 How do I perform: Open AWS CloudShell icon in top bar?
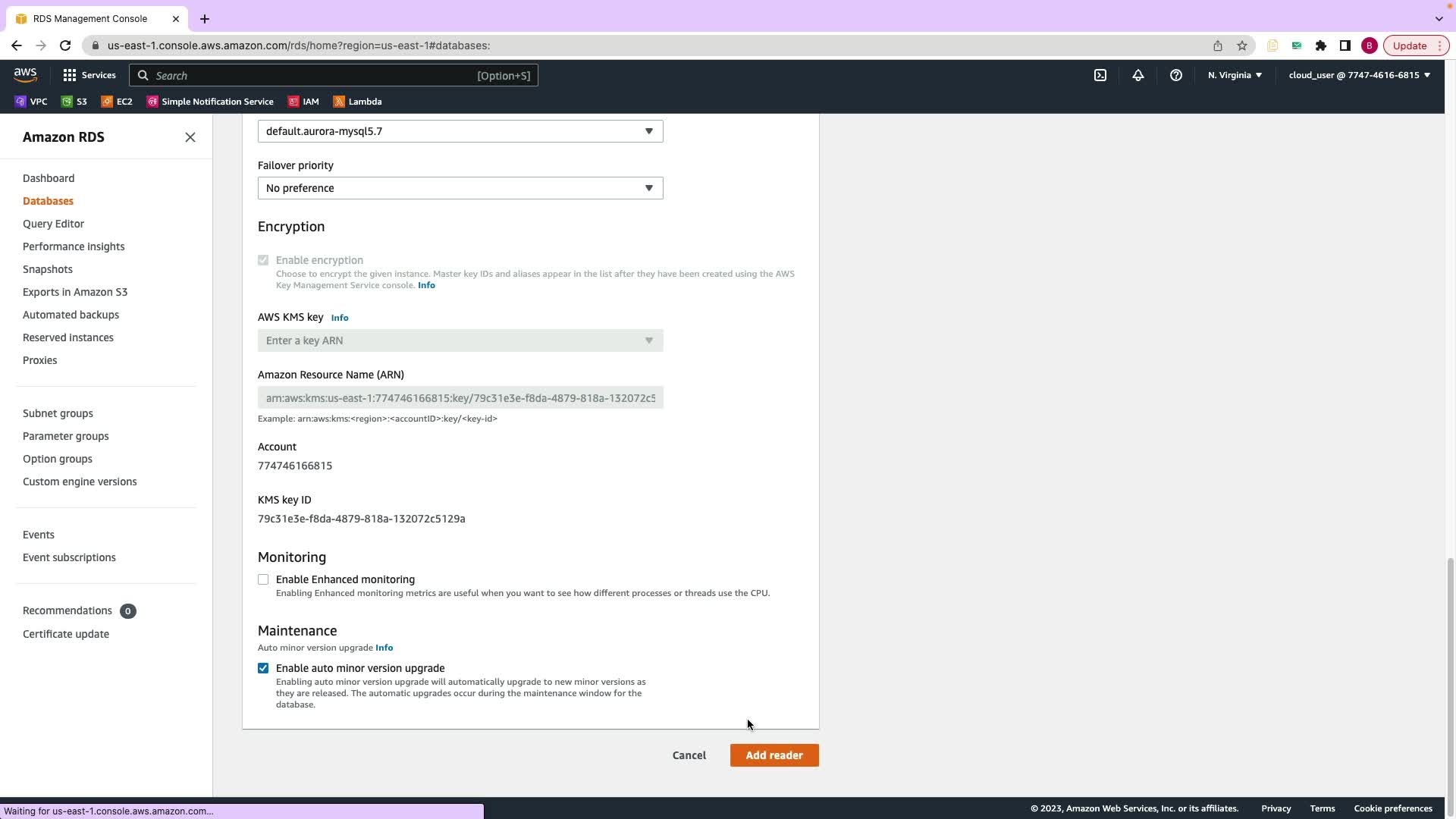click(1100, 75)
